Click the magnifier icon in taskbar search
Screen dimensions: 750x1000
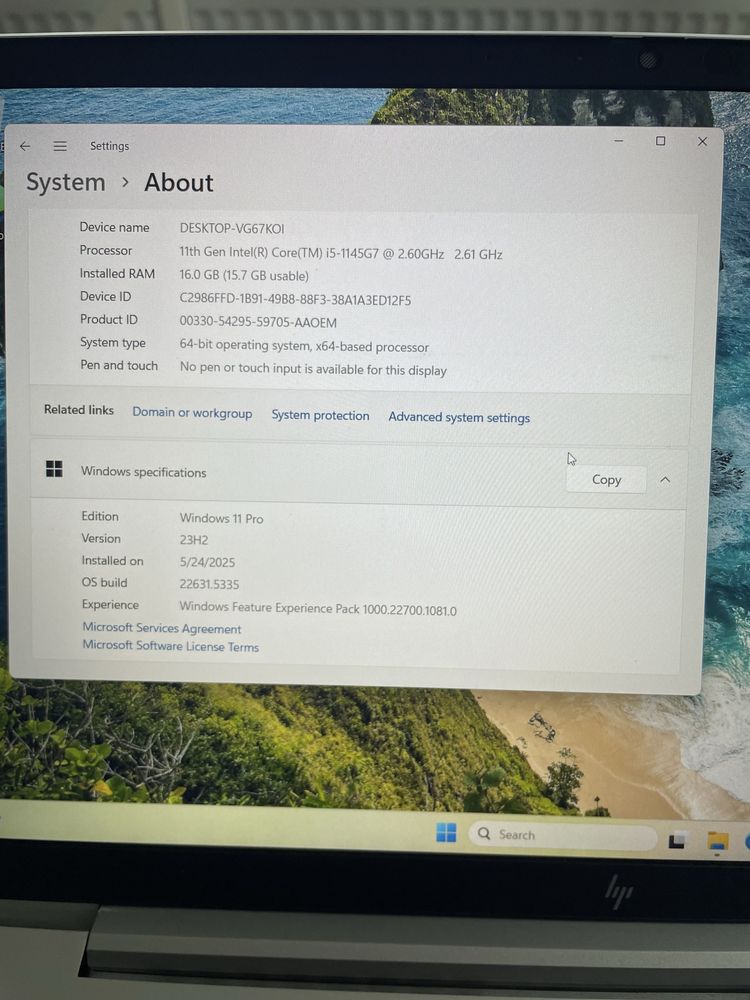tap(484, 834)
